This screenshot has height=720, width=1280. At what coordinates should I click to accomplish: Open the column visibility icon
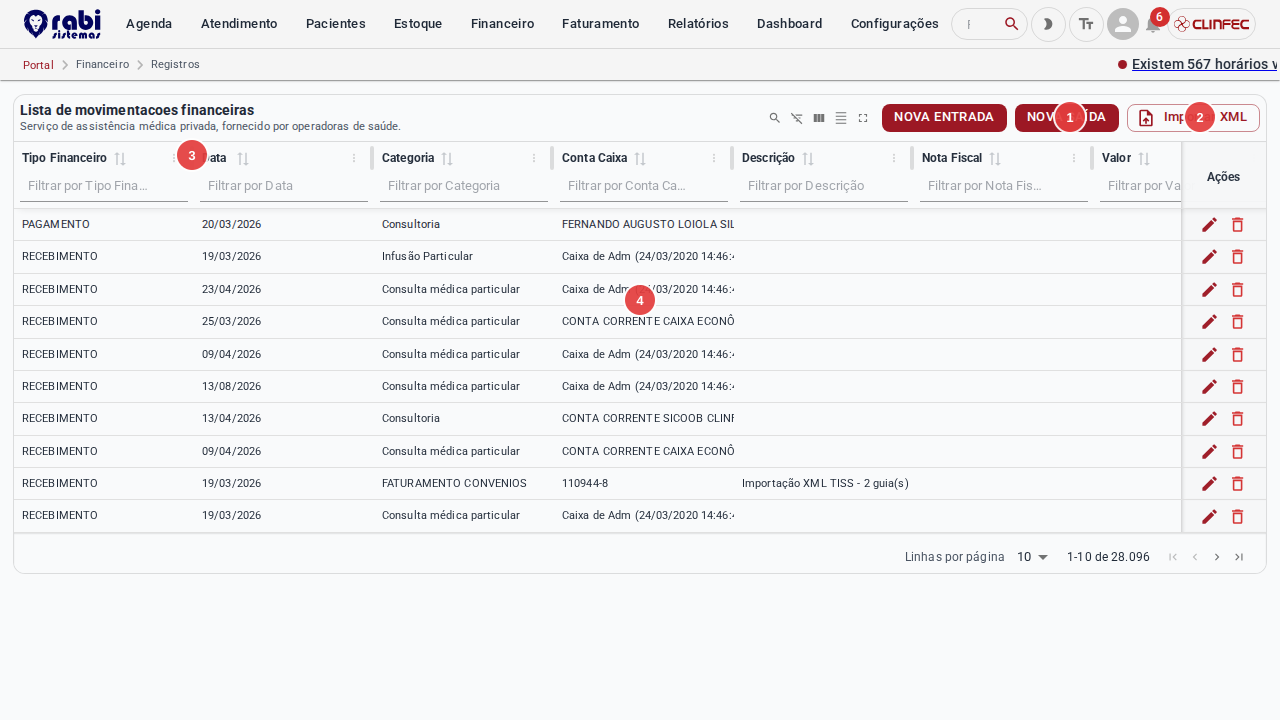(x=819, y=118)
